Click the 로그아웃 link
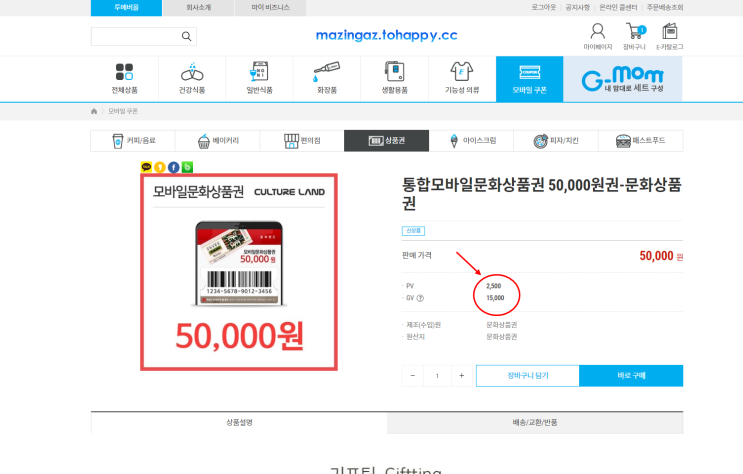The image size is (743, 474). pyautogui.click(x=544, y=8)
